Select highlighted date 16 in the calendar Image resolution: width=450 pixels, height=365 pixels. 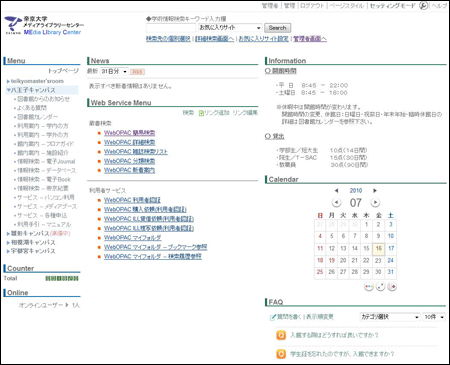379,249
